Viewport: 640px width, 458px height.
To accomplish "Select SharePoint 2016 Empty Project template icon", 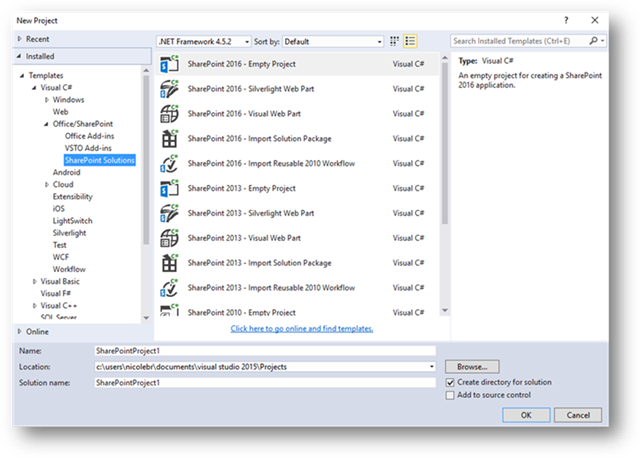I will pyautogui.click(x=169, y=64).
